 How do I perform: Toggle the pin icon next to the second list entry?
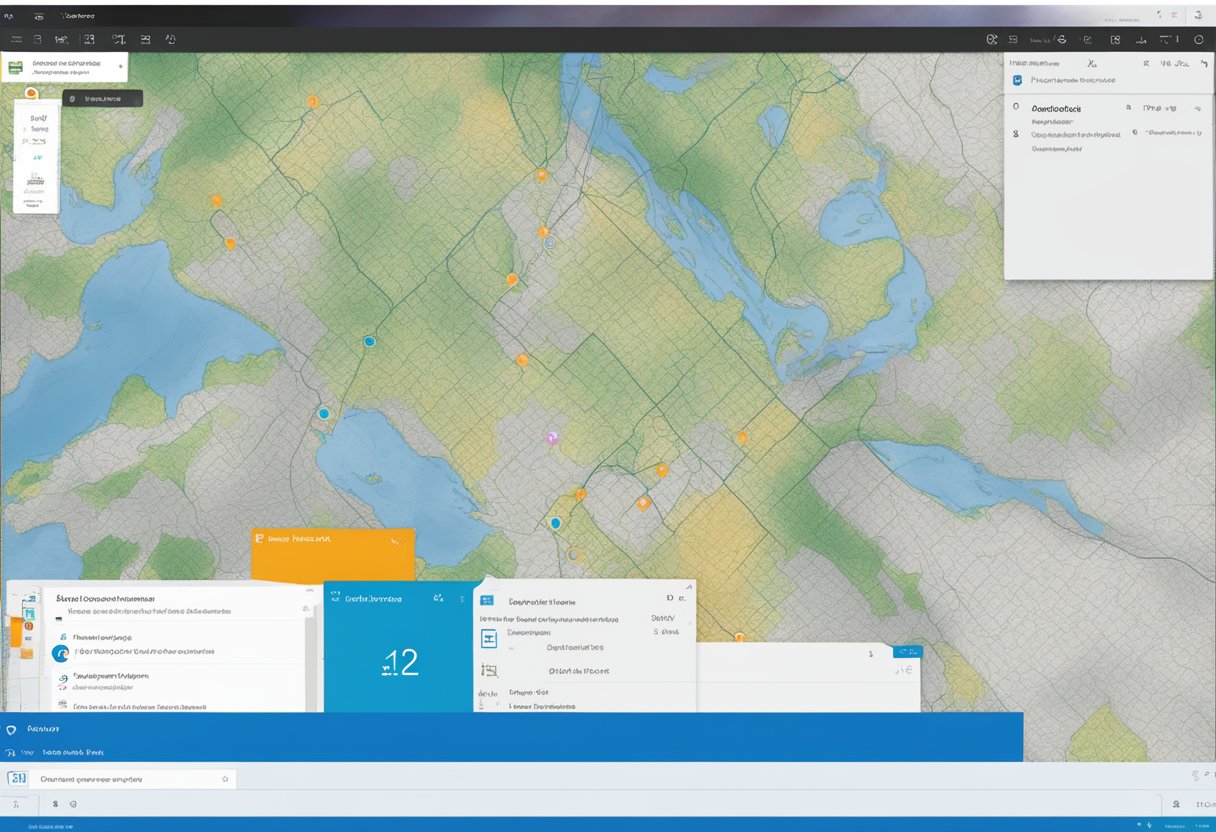[1136, 132]
